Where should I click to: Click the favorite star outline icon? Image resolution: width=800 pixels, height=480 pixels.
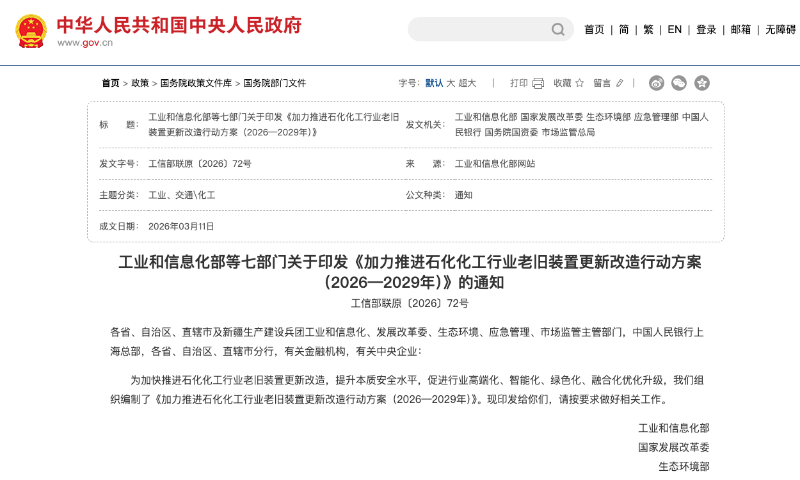[580, 83]
